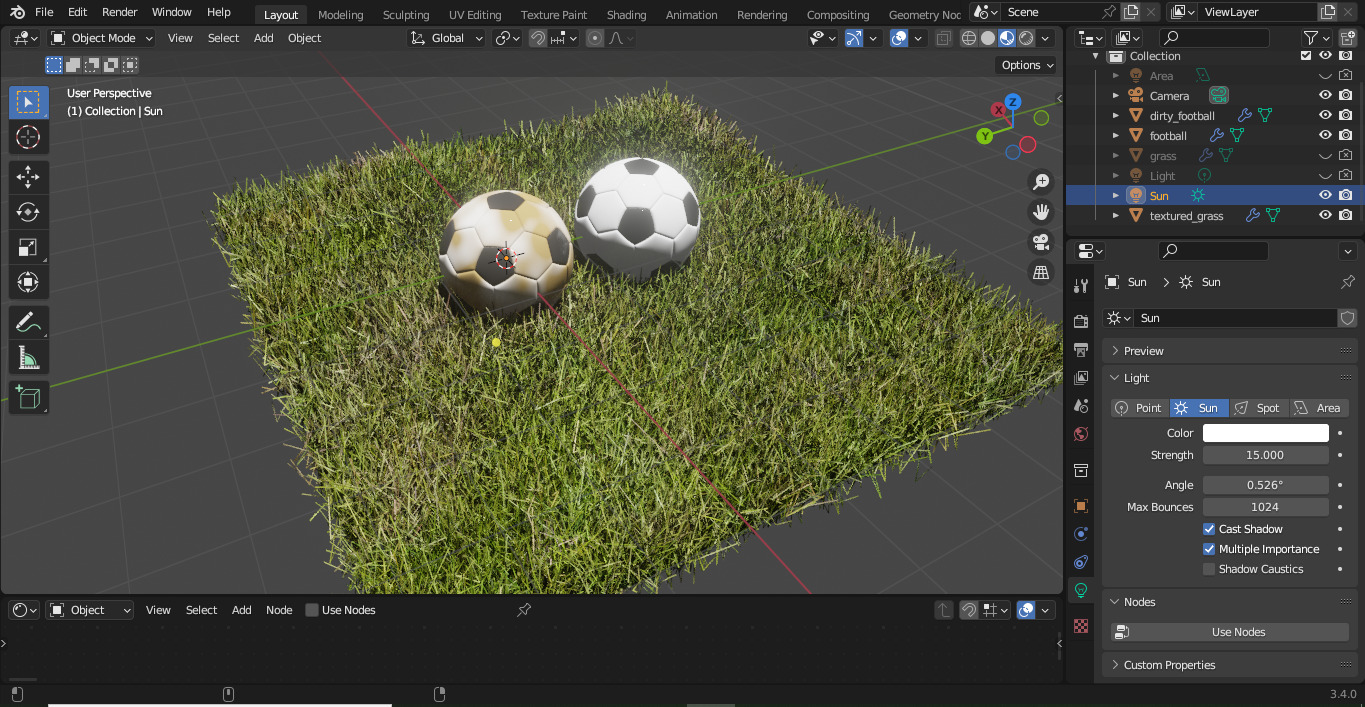Select the 3D Cursor tool
The image size is (1365, 707).
click(x=28, y=138)
